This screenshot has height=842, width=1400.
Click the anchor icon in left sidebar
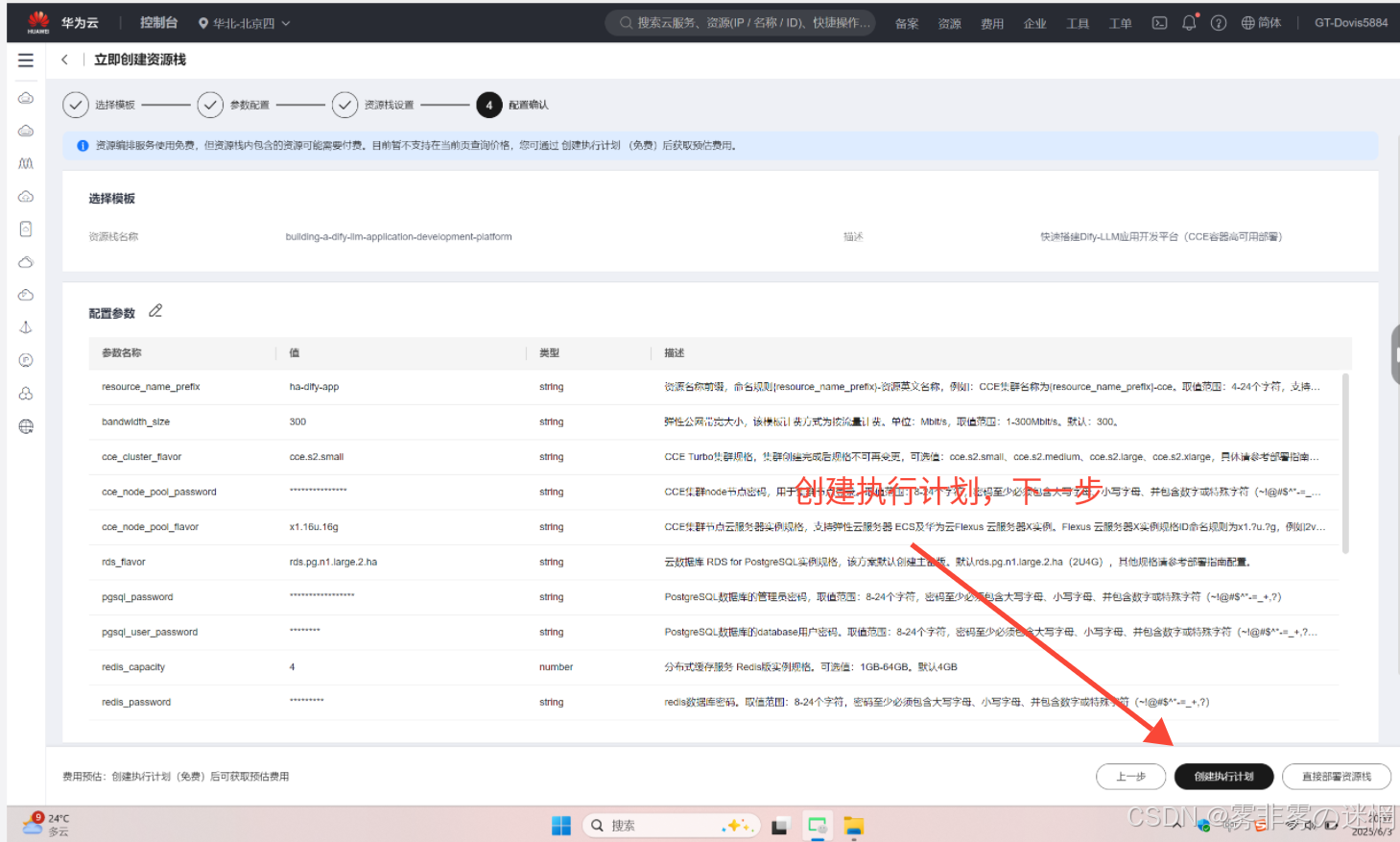pyautogui.click(x=26, y=327)
